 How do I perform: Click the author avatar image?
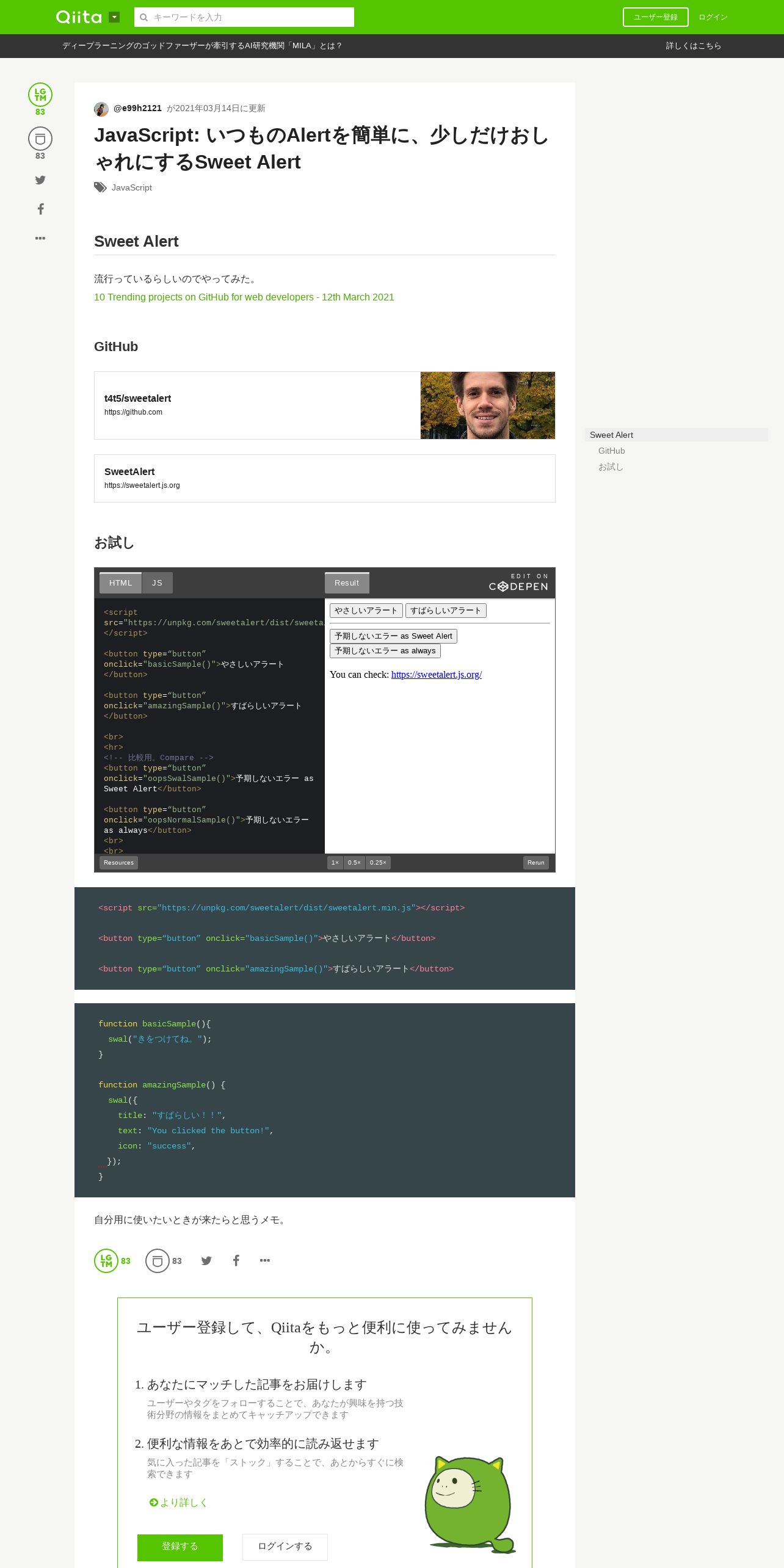(101, 109)
